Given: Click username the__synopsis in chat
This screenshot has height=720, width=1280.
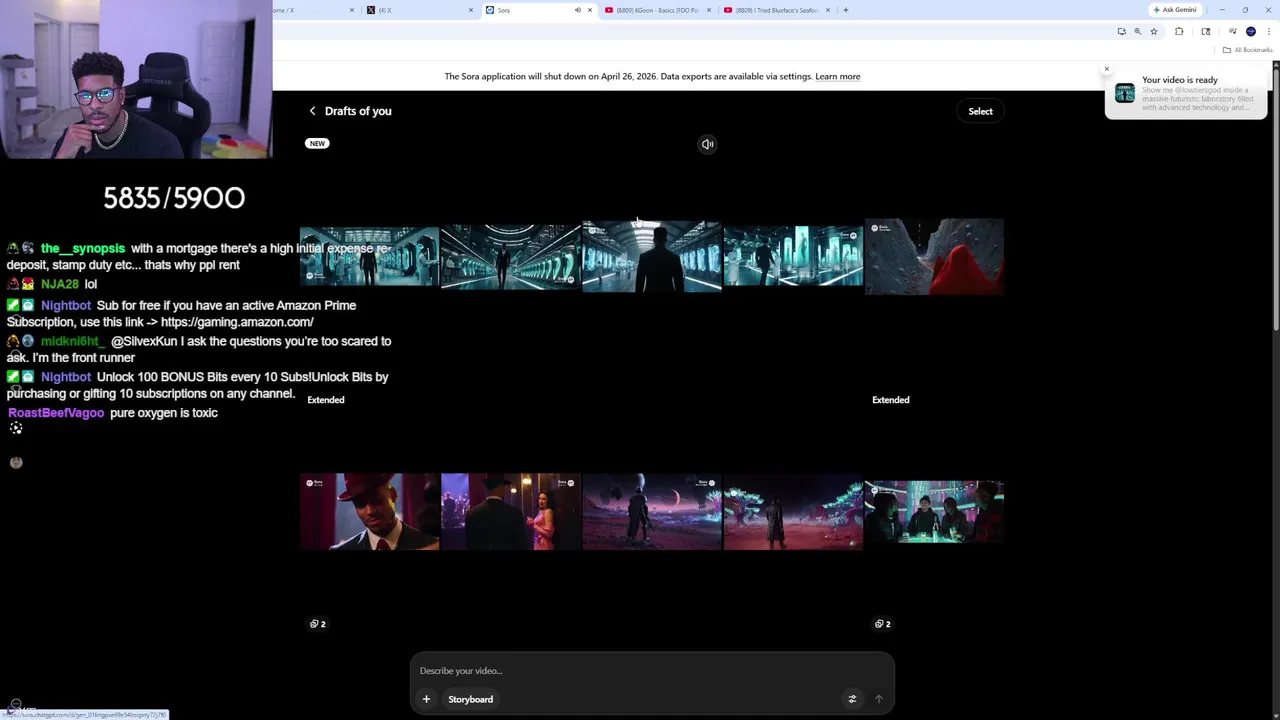Looking at the screenshot, I should [83, 248].
